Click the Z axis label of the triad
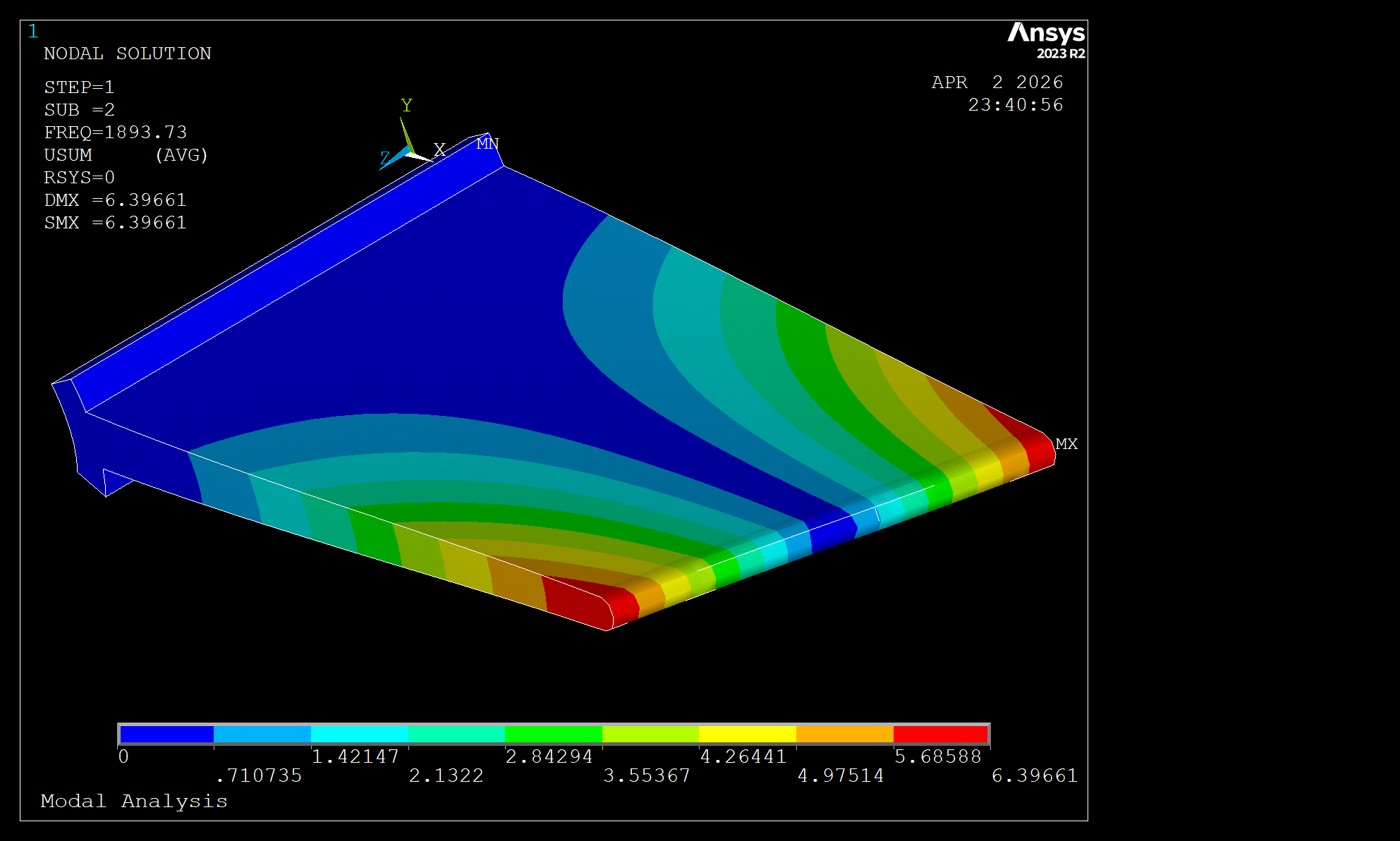Image resolution: width=1400 pixels, height=841 pixels. (x=385, y=158)
